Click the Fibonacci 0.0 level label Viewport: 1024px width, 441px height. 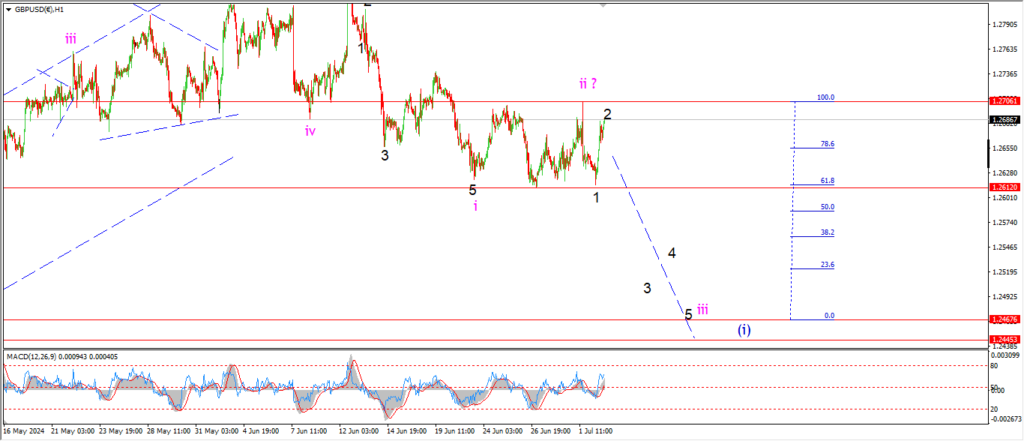pos(829,315)
